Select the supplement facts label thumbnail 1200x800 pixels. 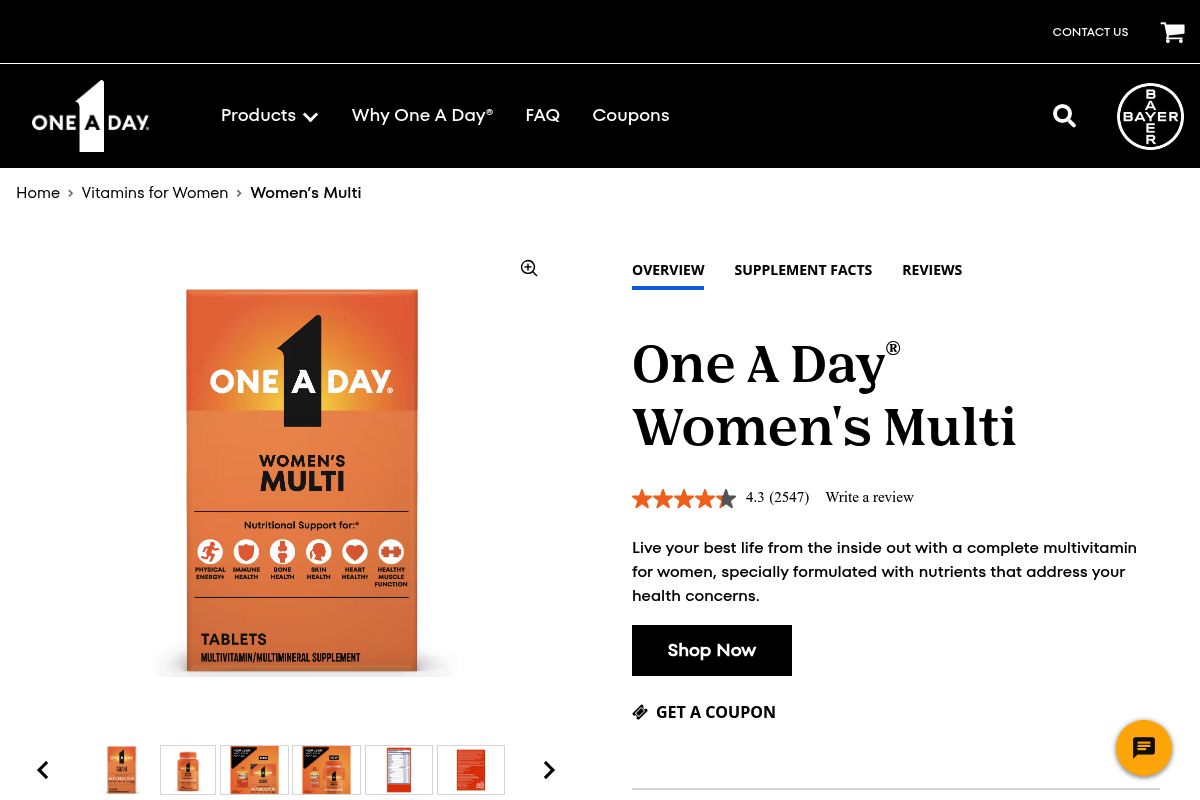pos(399,770)
